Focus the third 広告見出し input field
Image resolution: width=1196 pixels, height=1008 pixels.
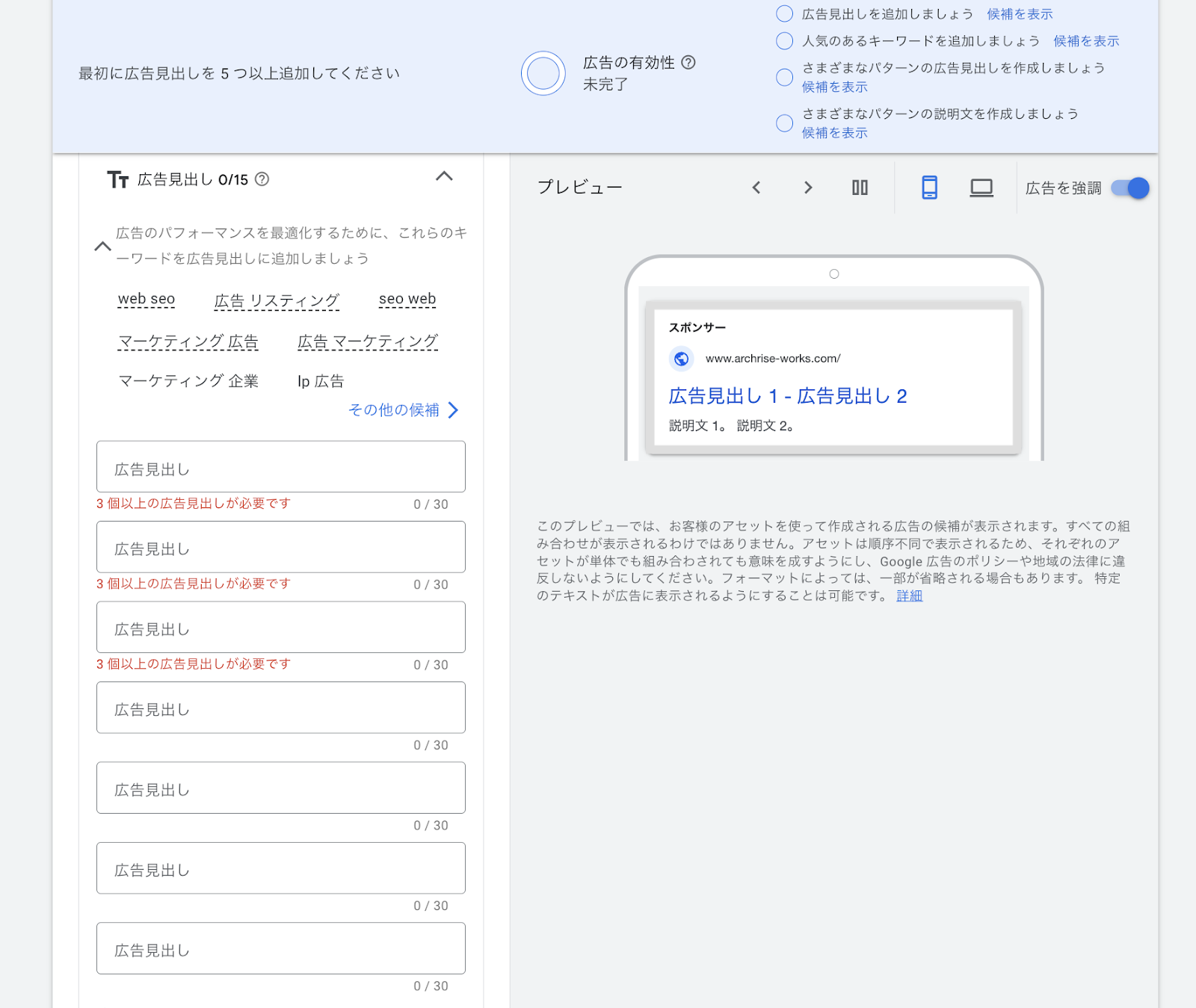(281, 628)
